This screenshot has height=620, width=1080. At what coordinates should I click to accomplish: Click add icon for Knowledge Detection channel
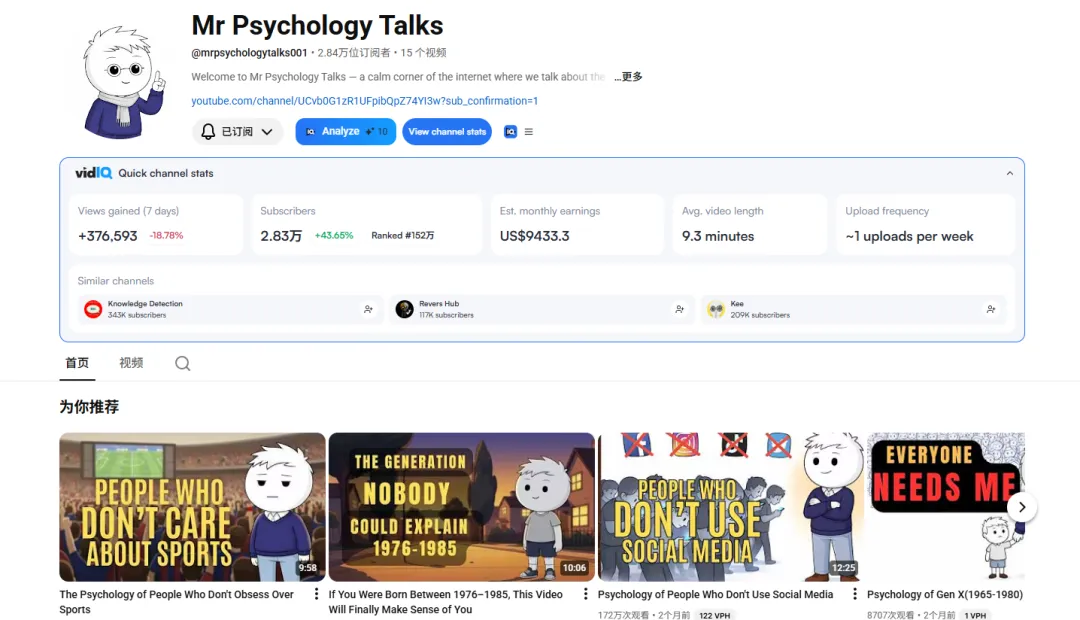click(x=368, y=309)
